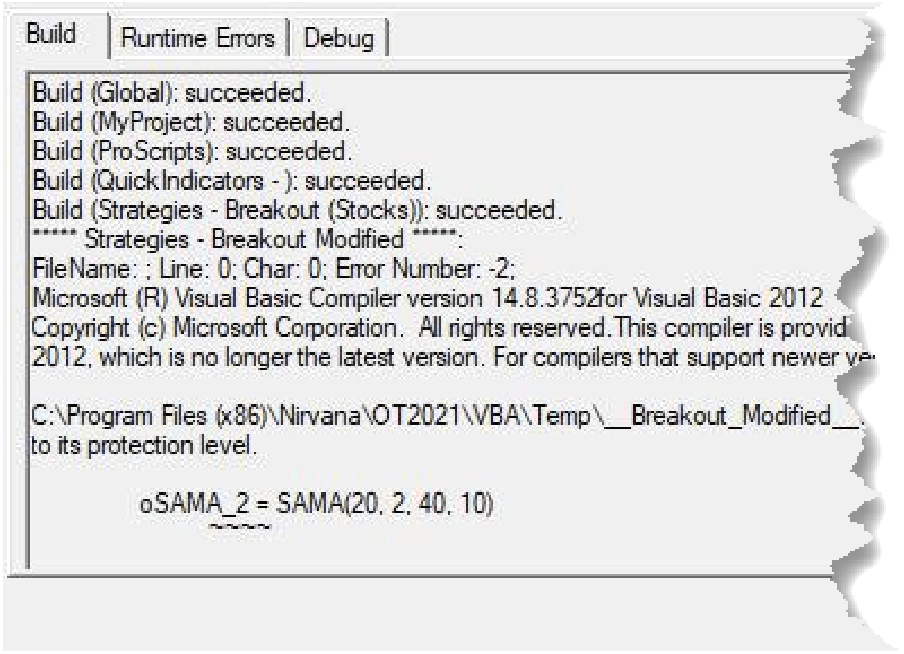Click the Nirvana OT2021 VBA Temp file path
The width and height of the screenshot is (904, 654).
447,416
